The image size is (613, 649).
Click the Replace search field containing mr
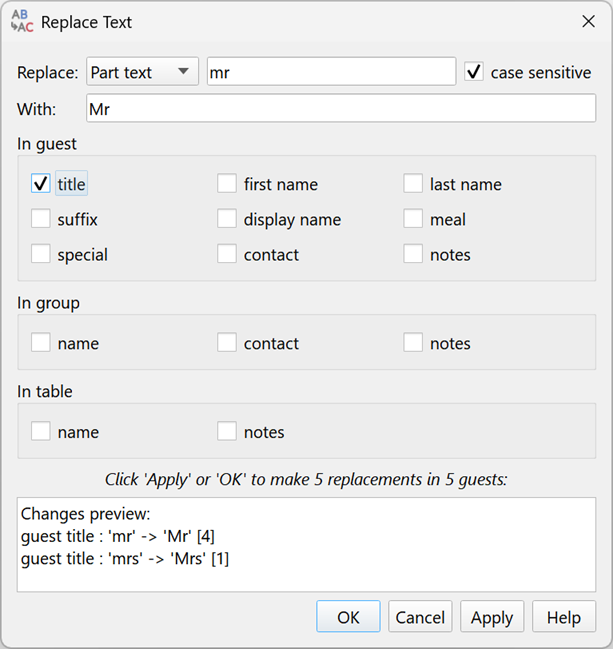pyautogui.click(x=332, y=72)
